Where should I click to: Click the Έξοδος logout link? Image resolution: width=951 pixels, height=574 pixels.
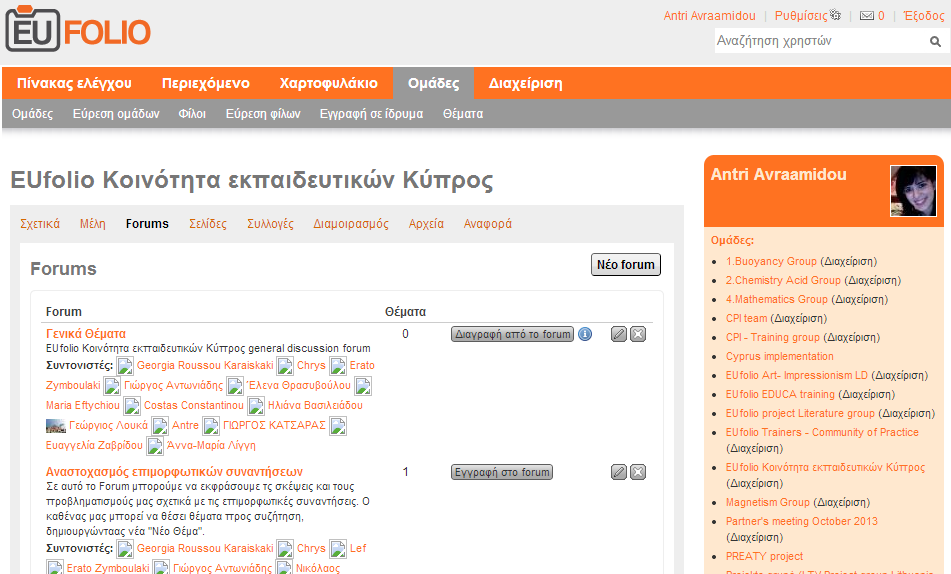(924, 16)
